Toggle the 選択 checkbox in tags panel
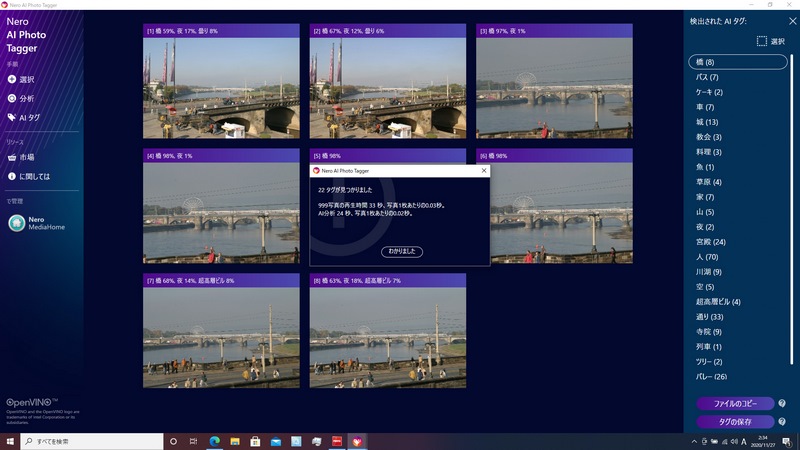Screen dimensions: 800x450 point(762,41)
